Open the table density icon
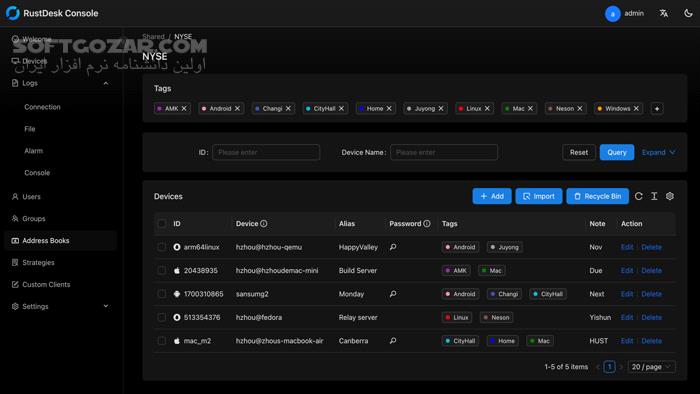700x394 pixels. click(654, 196)
